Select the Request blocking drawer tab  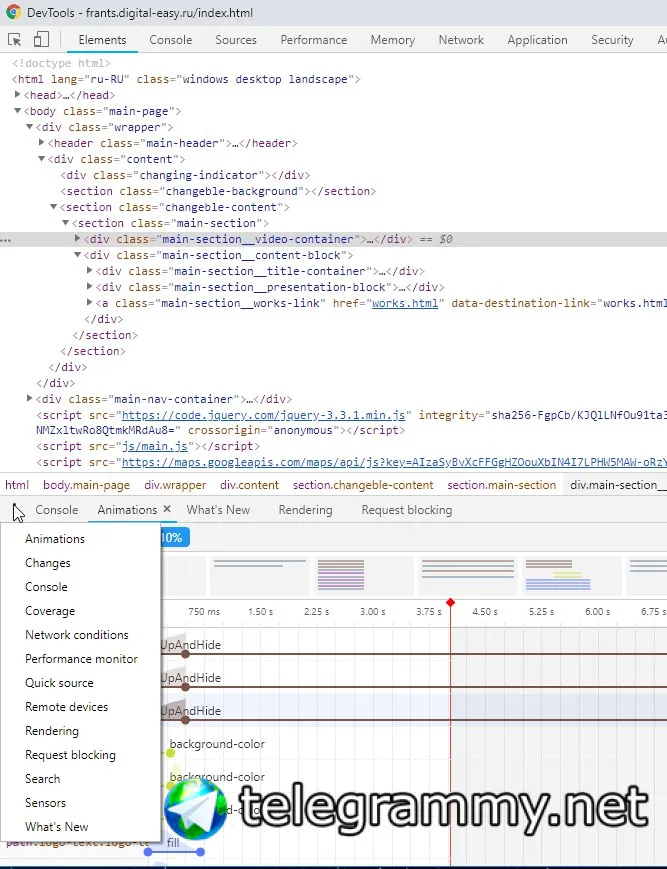(x=407, y=510)
